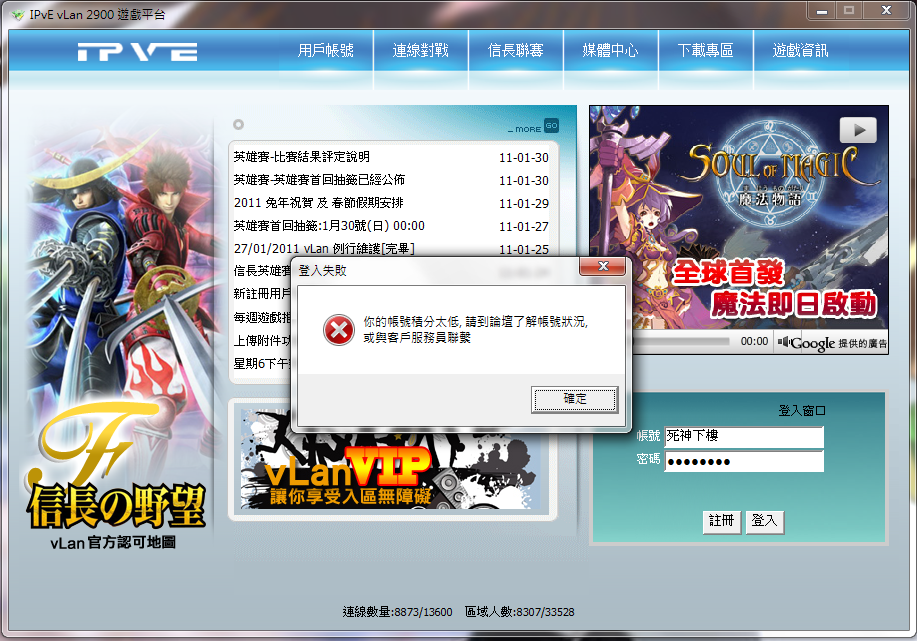Click the MORE GO button above news list
The width and height of the screenshot is (917, 641).
click(x=533, y=127)
